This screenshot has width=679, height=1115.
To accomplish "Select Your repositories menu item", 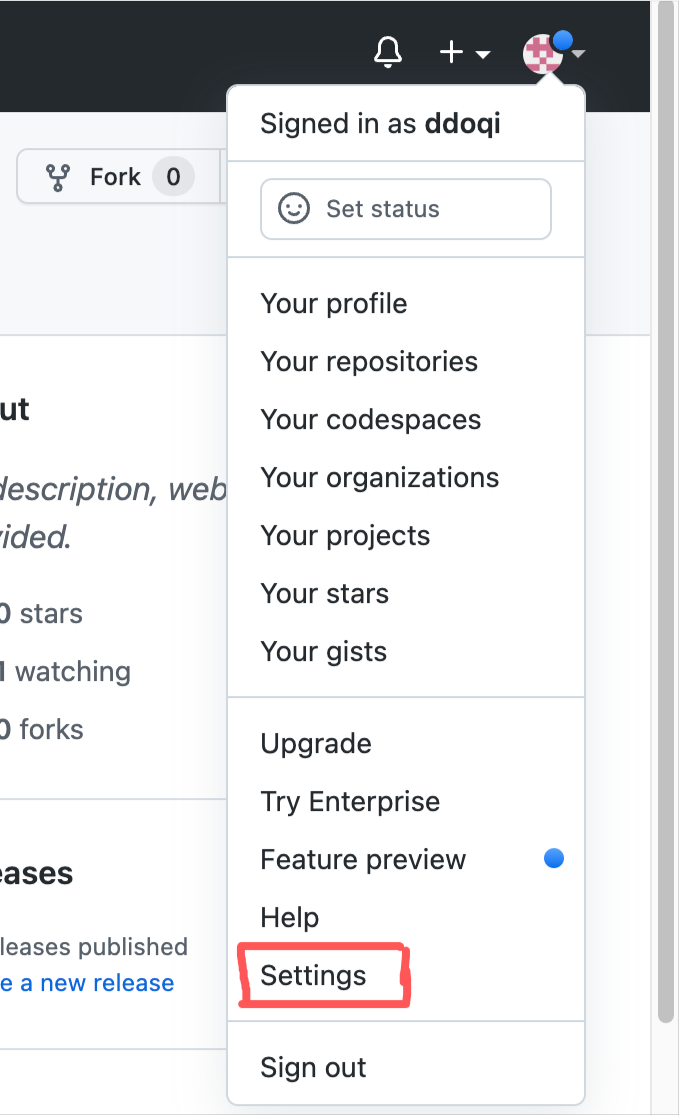I will click(x=369, y=361).
